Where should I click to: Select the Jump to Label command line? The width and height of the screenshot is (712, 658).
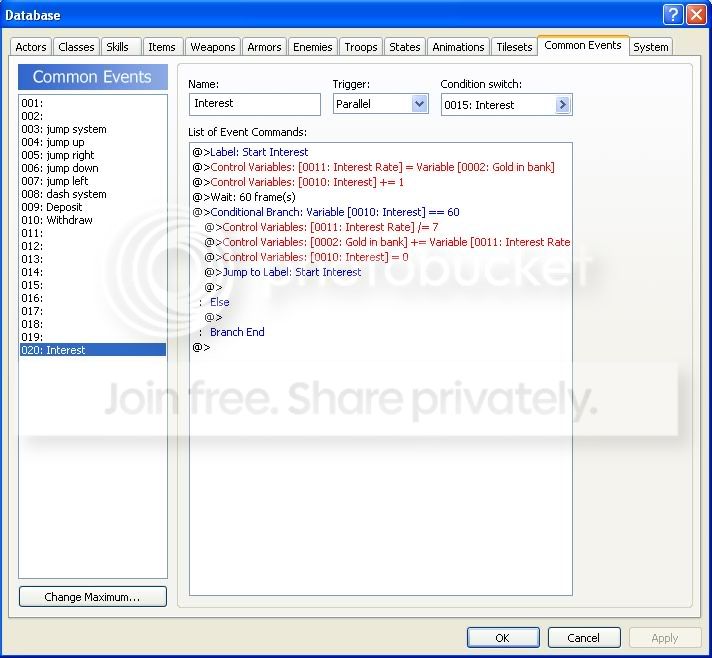[x=291, y=272]
